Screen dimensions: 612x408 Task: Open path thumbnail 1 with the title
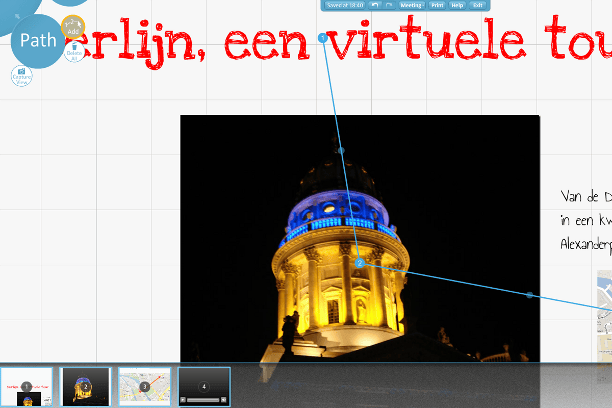coord(27,387)
